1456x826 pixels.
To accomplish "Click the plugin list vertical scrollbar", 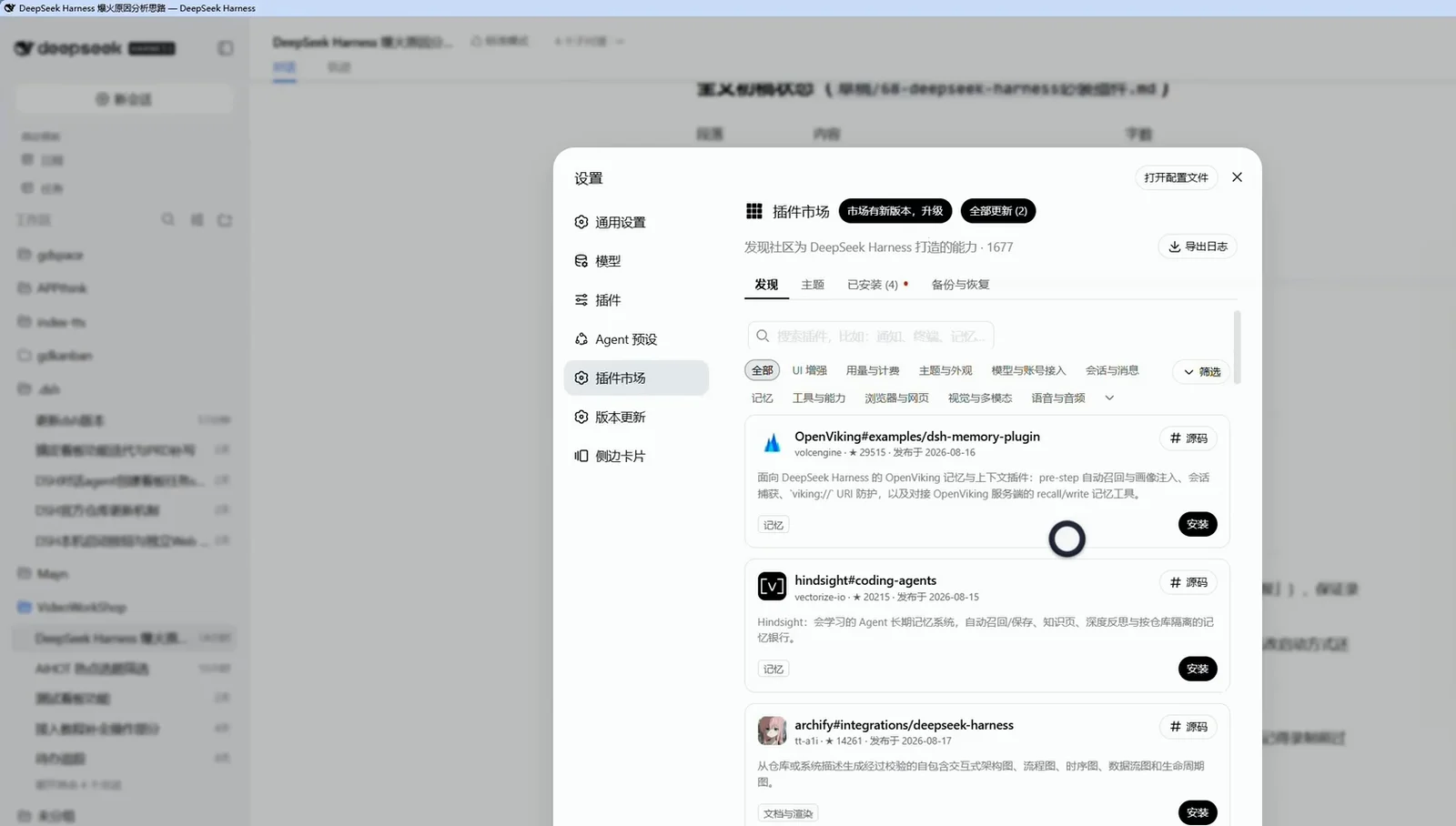I will pyautogui.click(x=1237, y=348).
